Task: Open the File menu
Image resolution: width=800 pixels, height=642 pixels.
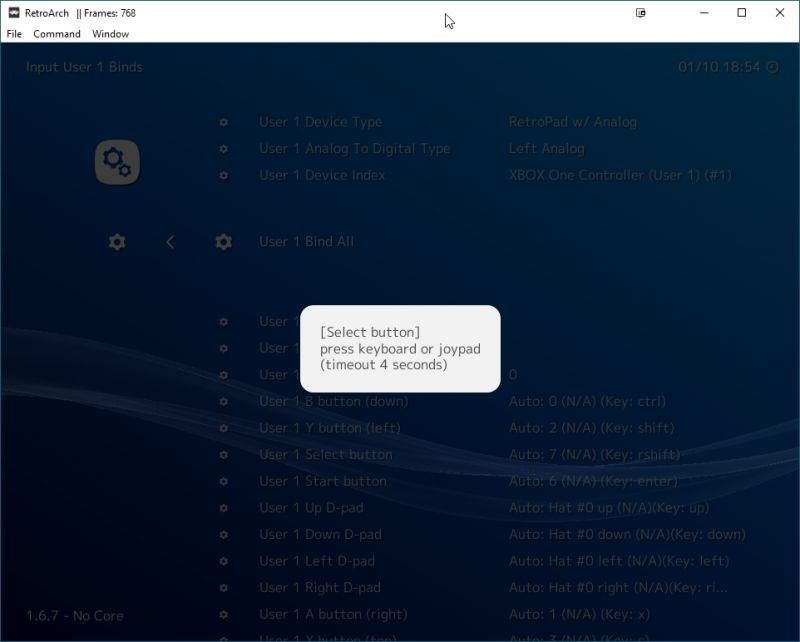Action: [15, 33]
